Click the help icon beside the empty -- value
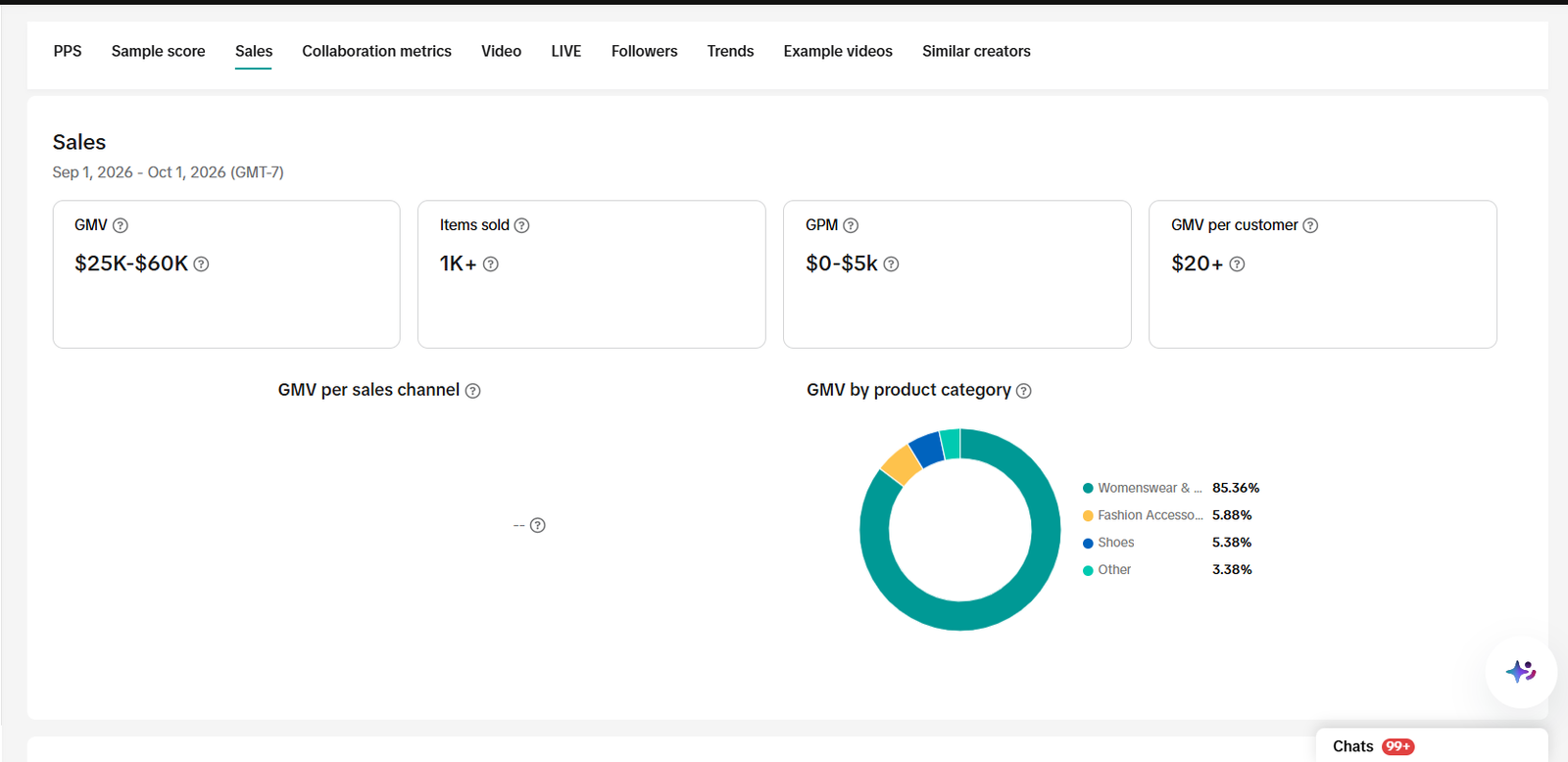Viewport: 1568px width, 762px height. [538, 525]
